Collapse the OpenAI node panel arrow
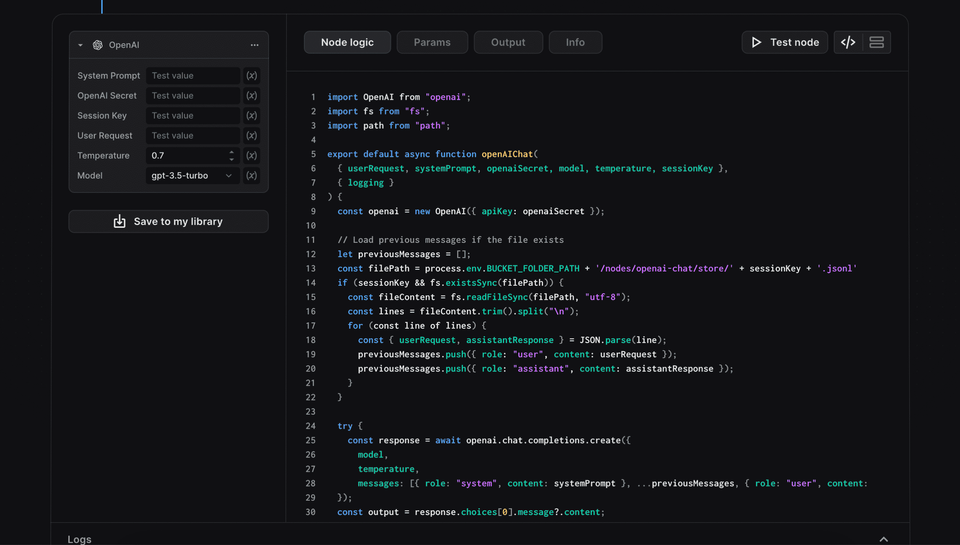The image size is (960, 545). pyautogui.click(x=81, y=45)
